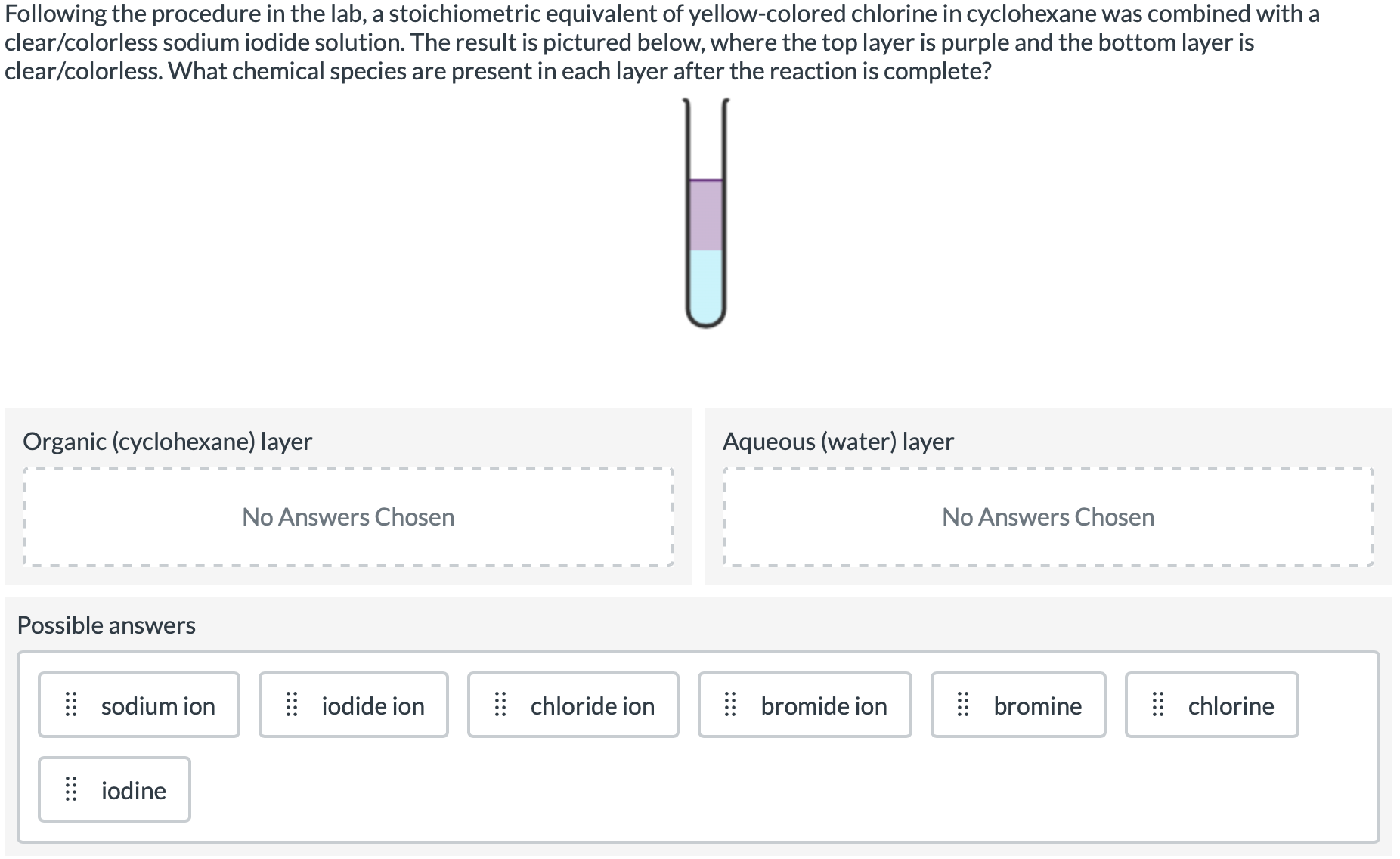Click drag handle icon on sodium ion

point(71,705)
